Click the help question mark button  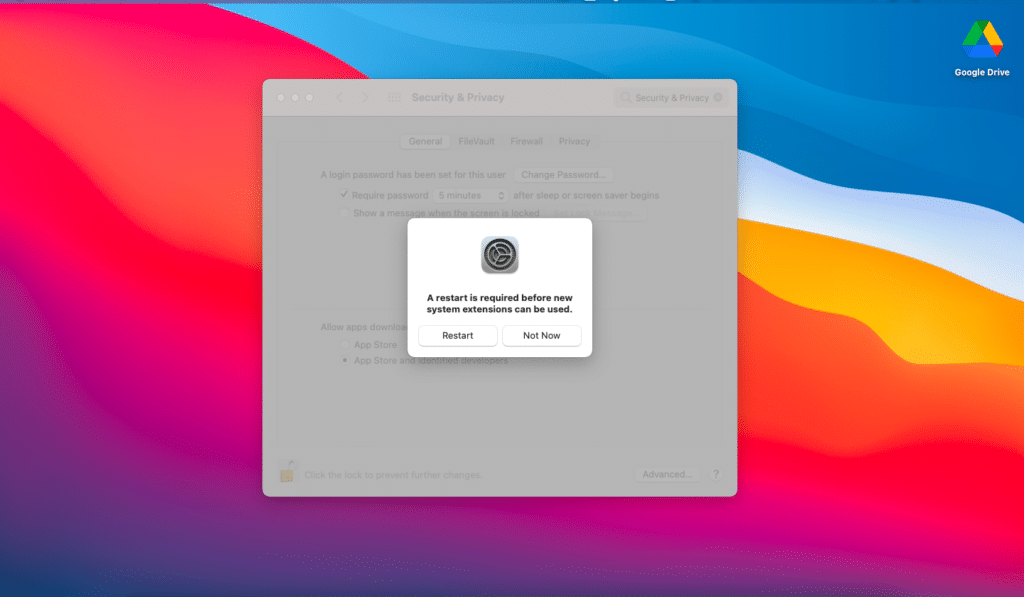pyautogui.click(x=716, y=474)
